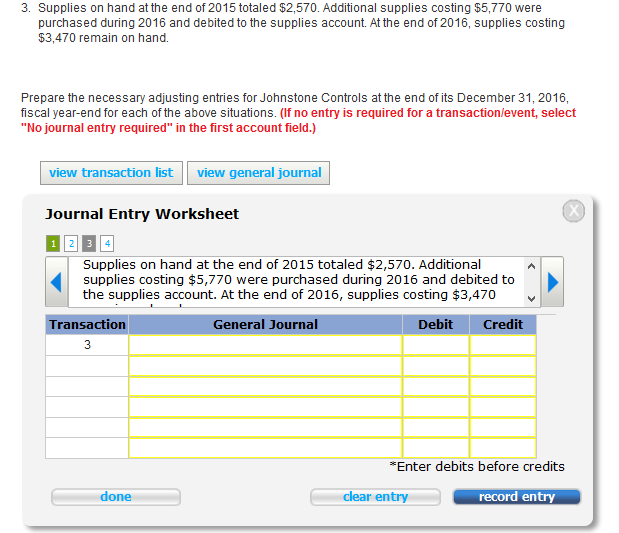
Task: Select last row General Journal account field
Action: (x=265, y=448)
